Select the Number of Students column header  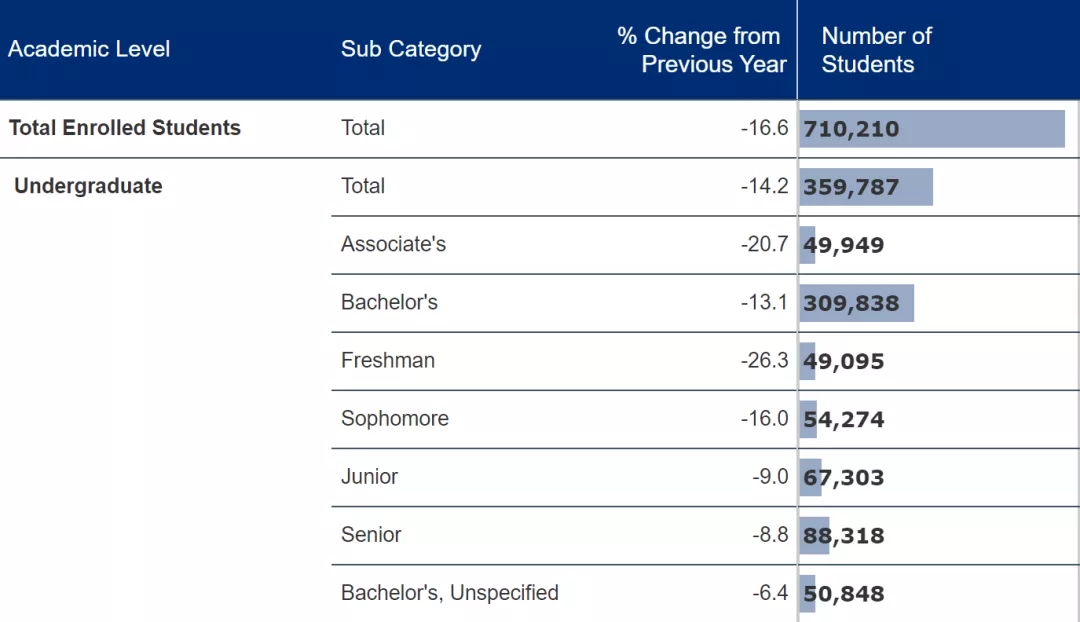pos(876,50)
